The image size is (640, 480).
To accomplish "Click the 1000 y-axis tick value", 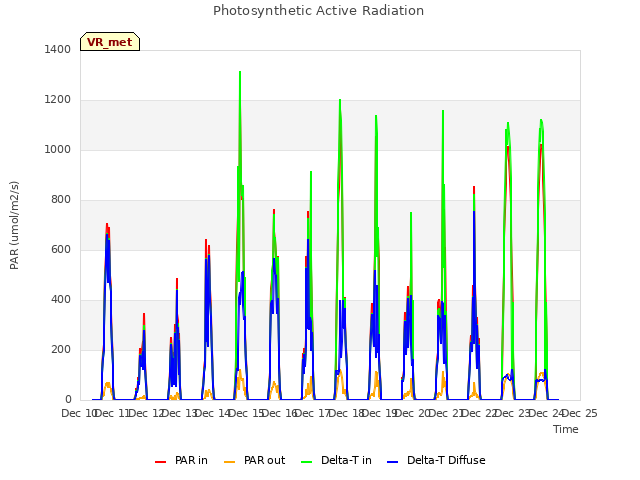I will click(58, 149).
